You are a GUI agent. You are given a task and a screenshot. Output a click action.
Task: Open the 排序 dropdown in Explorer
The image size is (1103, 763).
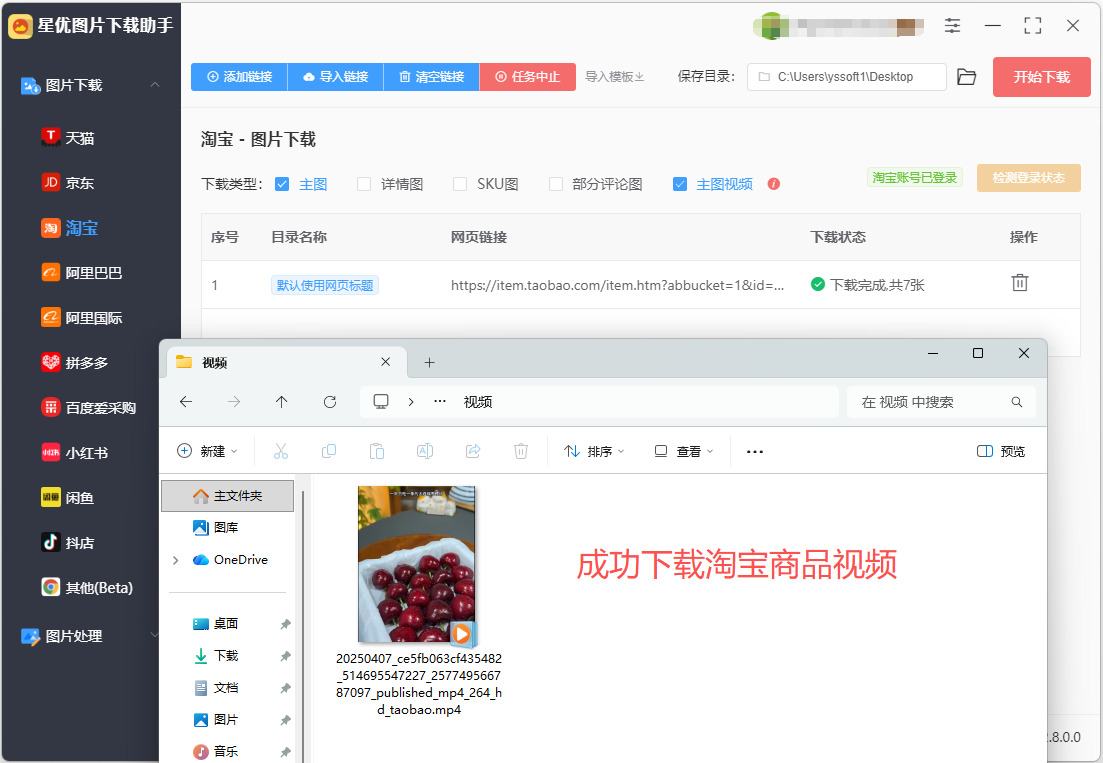594,451
